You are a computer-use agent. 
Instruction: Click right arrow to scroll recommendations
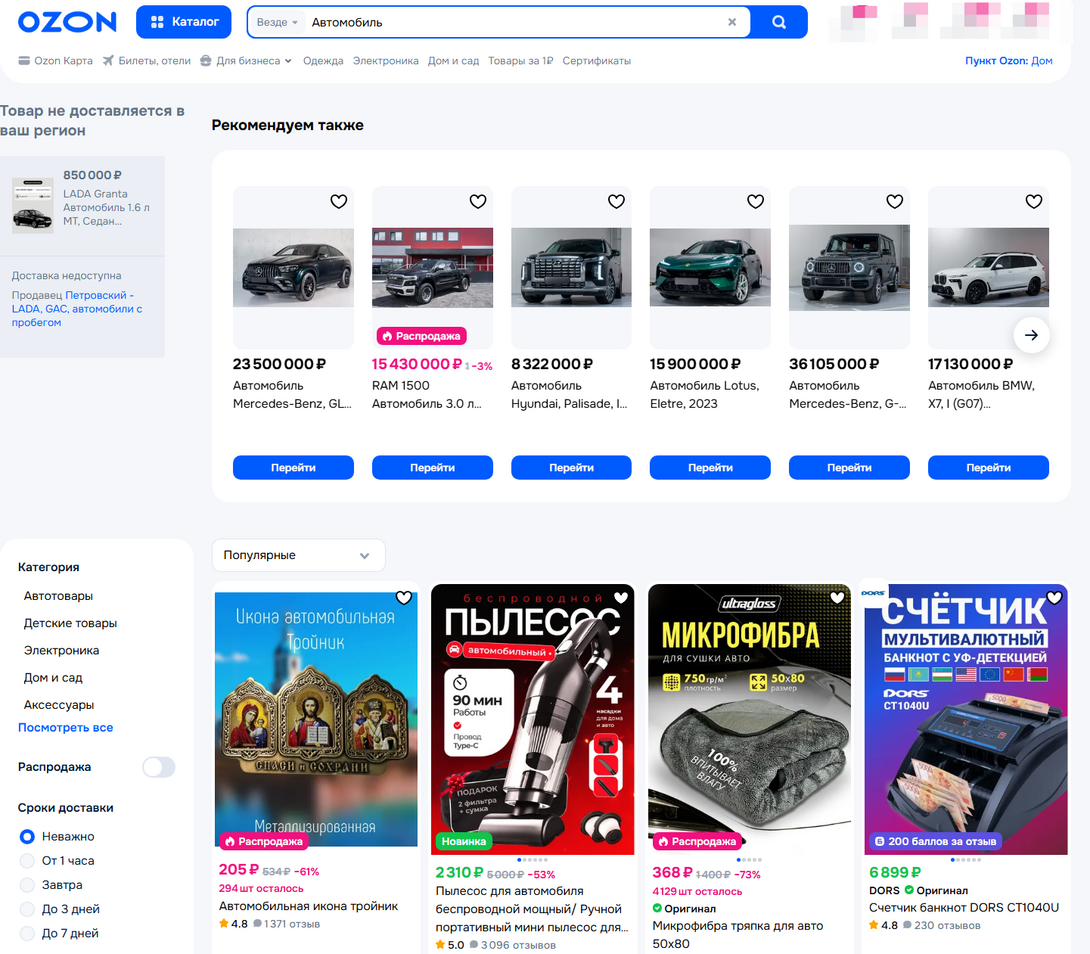pyautogui.click(x=1031, y=335)
